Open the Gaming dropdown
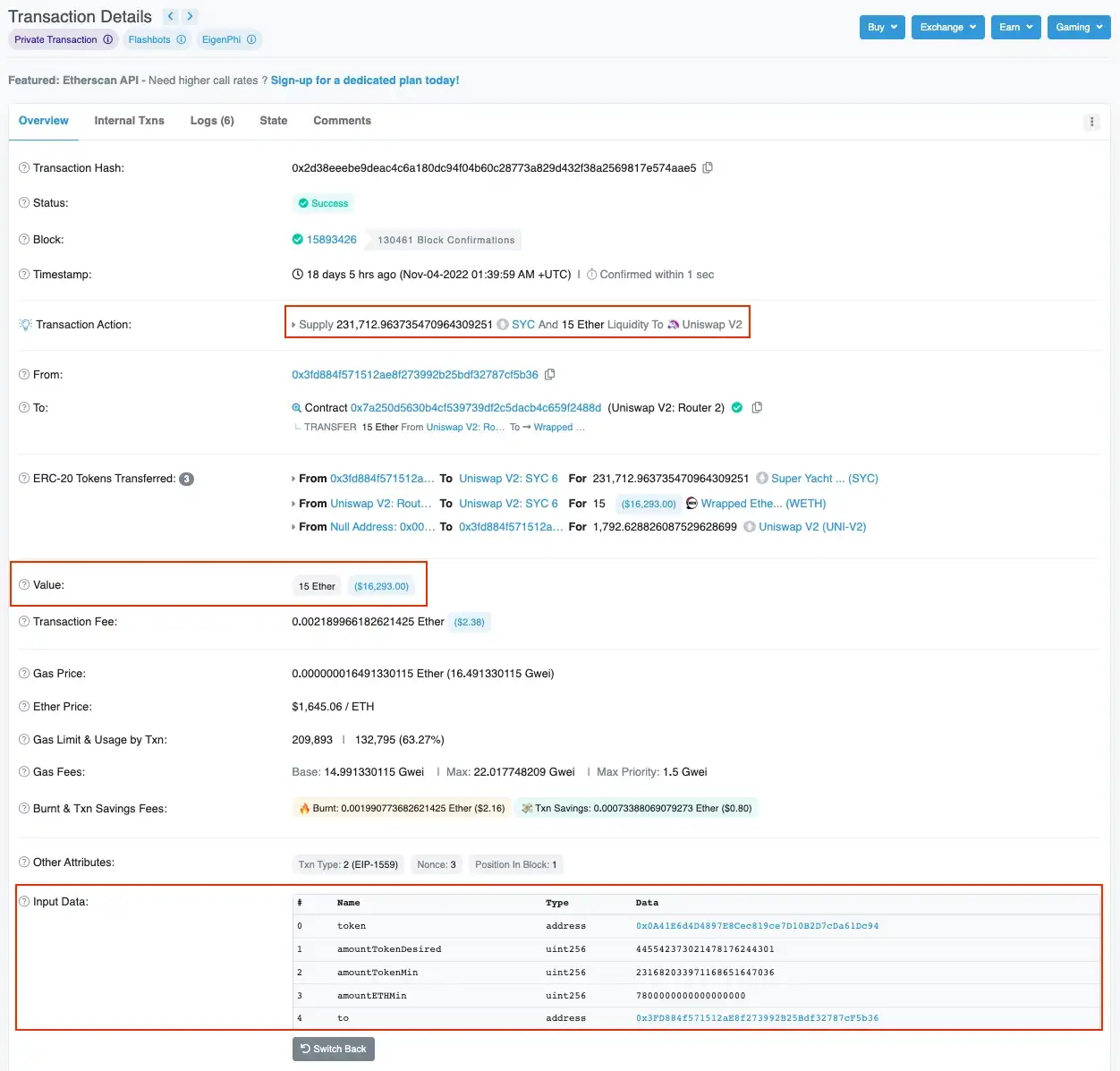 [x=1079, y=27]
